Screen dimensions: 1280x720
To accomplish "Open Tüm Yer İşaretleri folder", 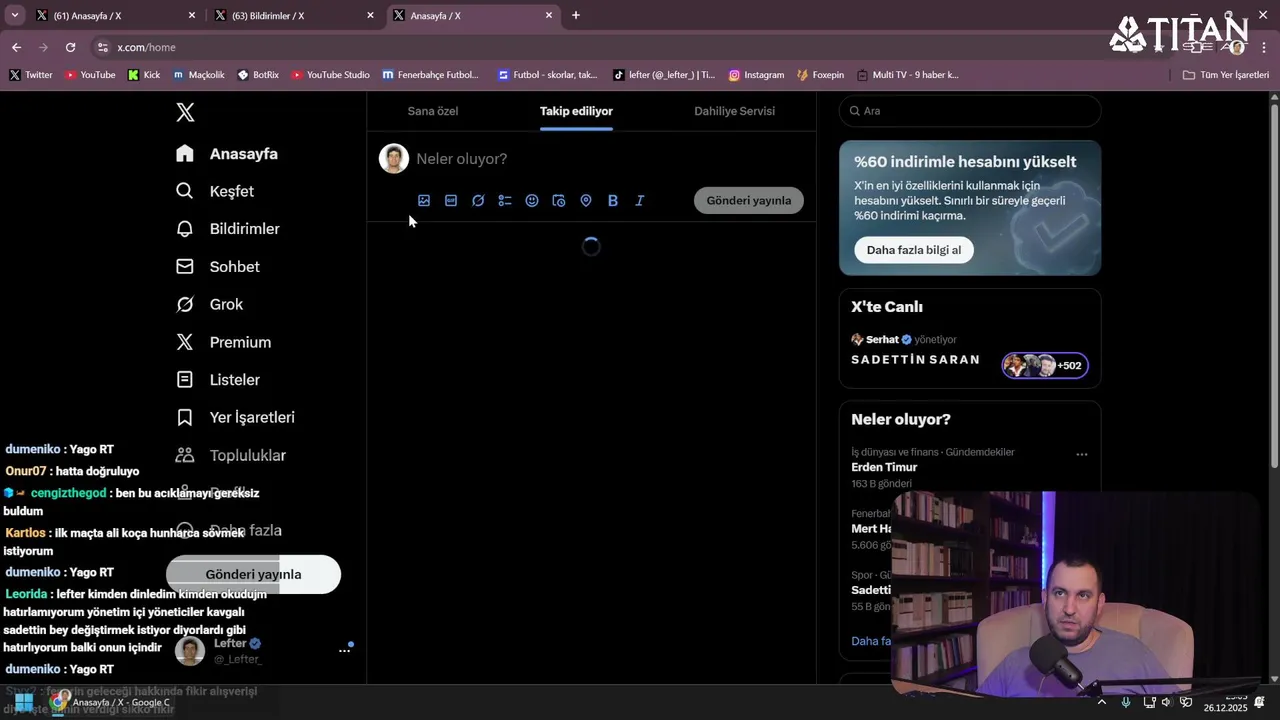I will click(1226, 75).
